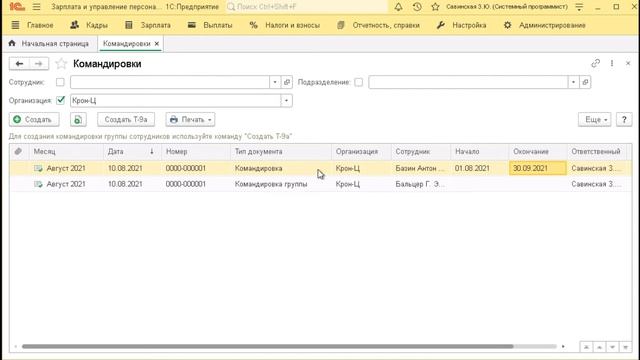Click into the Подразделение input field

click(x=468, y=82)
